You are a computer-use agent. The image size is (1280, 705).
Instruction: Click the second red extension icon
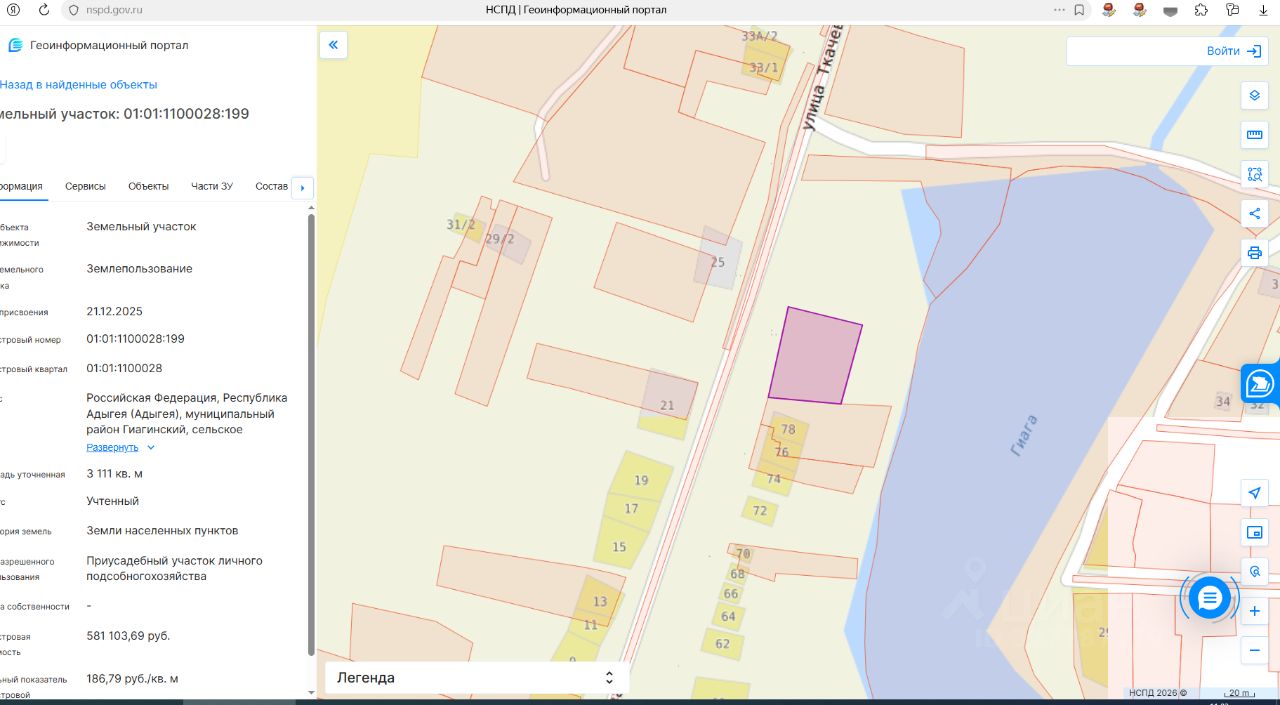tap(1139, 10)
